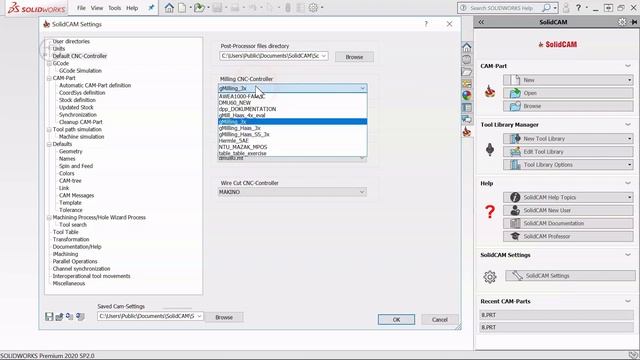
Task: Click the SolidCAM Settings button in the pane
Action: (x=570, y=276)
